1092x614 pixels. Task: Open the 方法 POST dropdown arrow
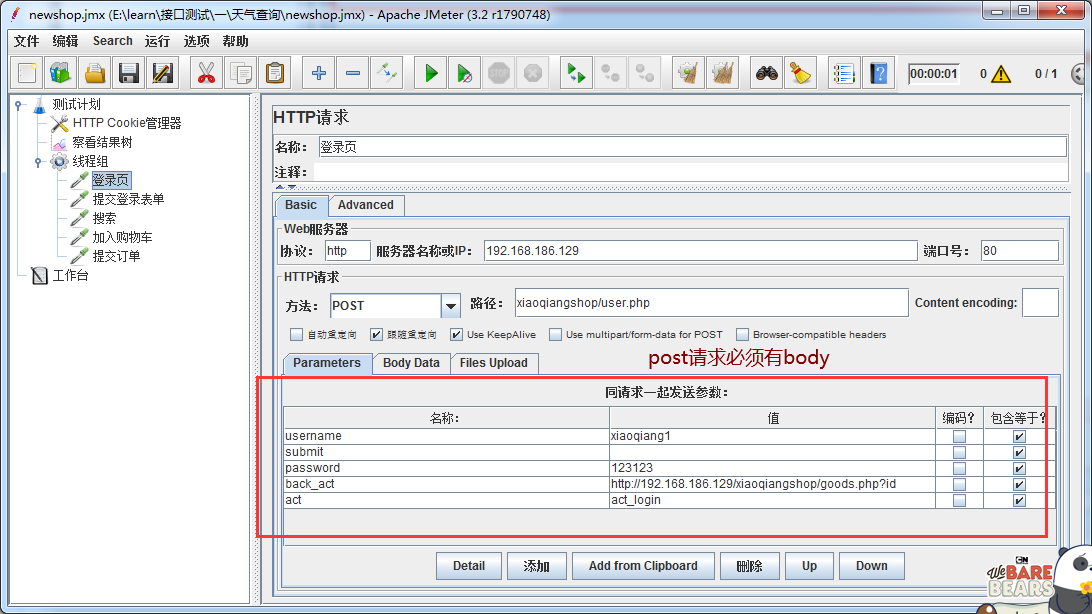coord(451,306)
